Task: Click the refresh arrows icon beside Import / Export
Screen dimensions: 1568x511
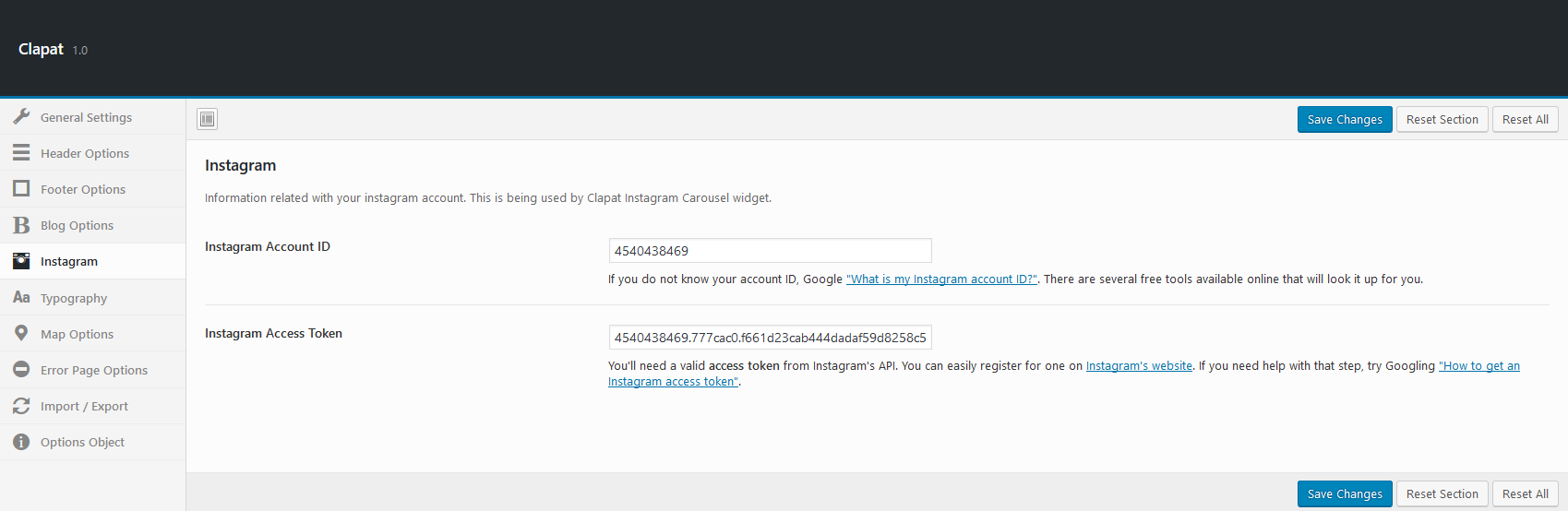Action: [21, 406]
